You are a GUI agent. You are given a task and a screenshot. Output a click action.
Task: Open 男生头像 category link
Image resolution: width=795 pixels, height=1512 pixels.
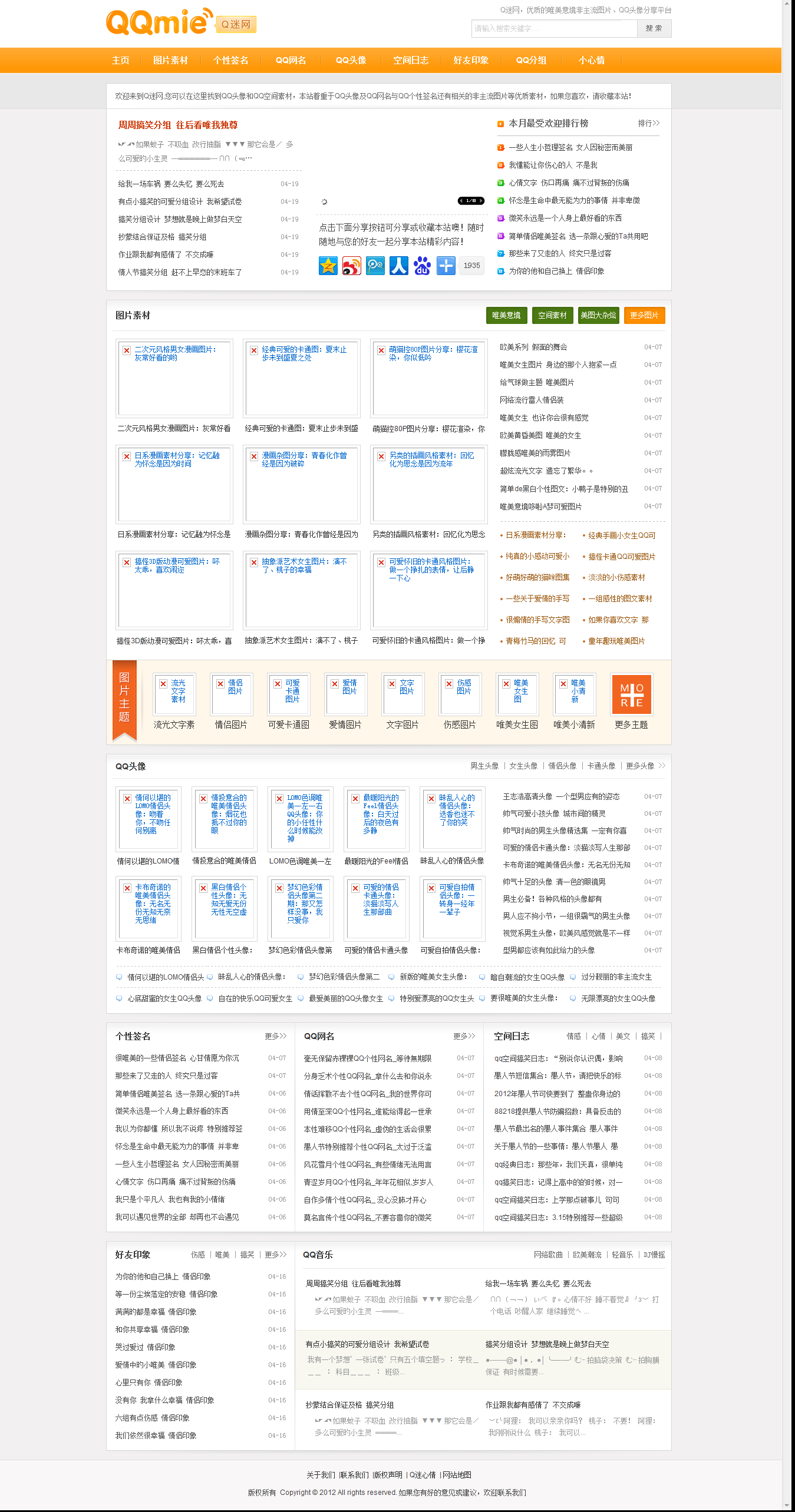click(484, 766)
